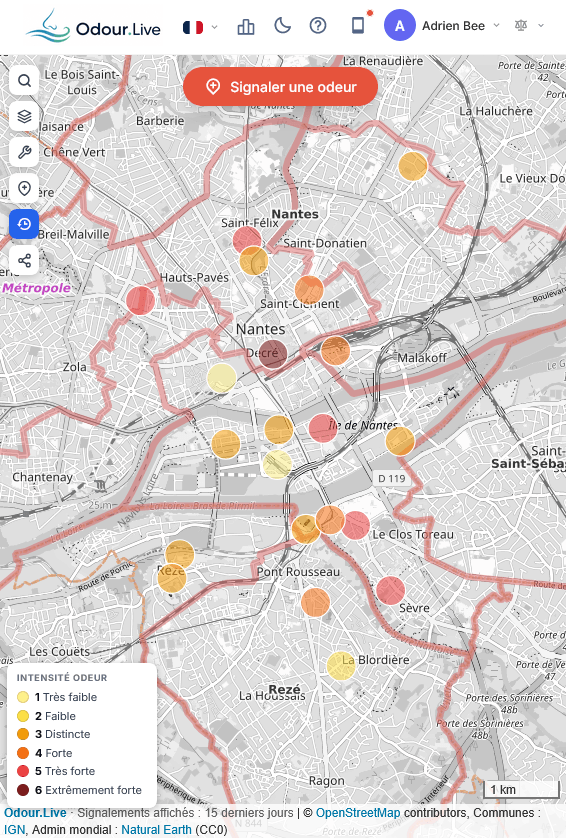Click the orange marker at Saint-Clément
The width and height of the screenshot is (566, 838).
point(309,290)
